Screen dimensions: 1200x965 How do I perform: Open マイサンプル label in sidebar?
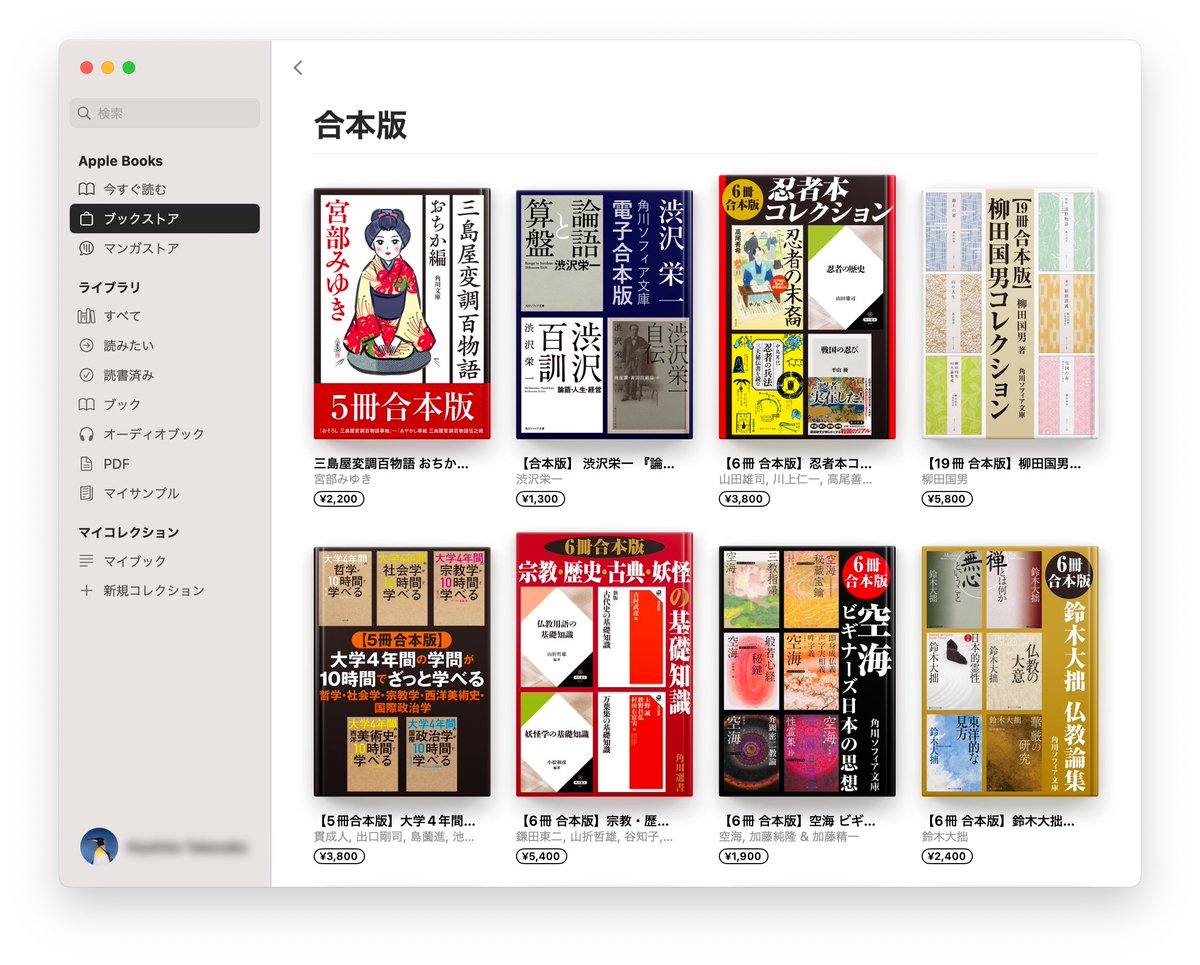[141, 493]
